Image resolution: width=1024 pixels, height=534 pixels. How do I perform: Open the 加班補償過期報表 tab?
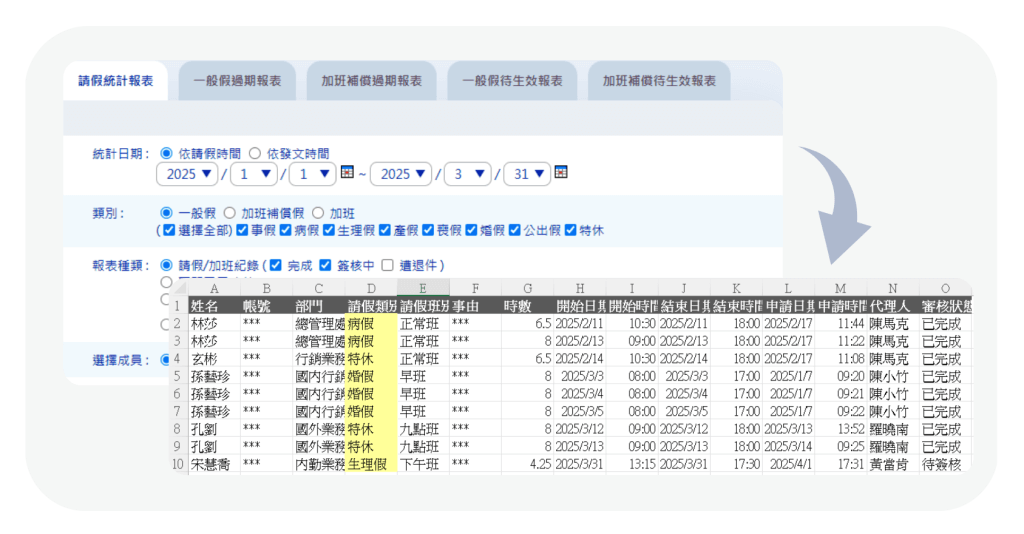point(371,81)
